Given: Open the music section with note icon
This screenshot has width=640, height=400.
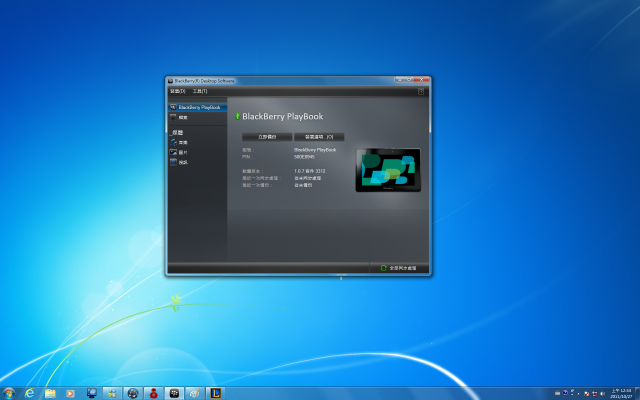Looking at the screenshot, I should pos(198,142).
